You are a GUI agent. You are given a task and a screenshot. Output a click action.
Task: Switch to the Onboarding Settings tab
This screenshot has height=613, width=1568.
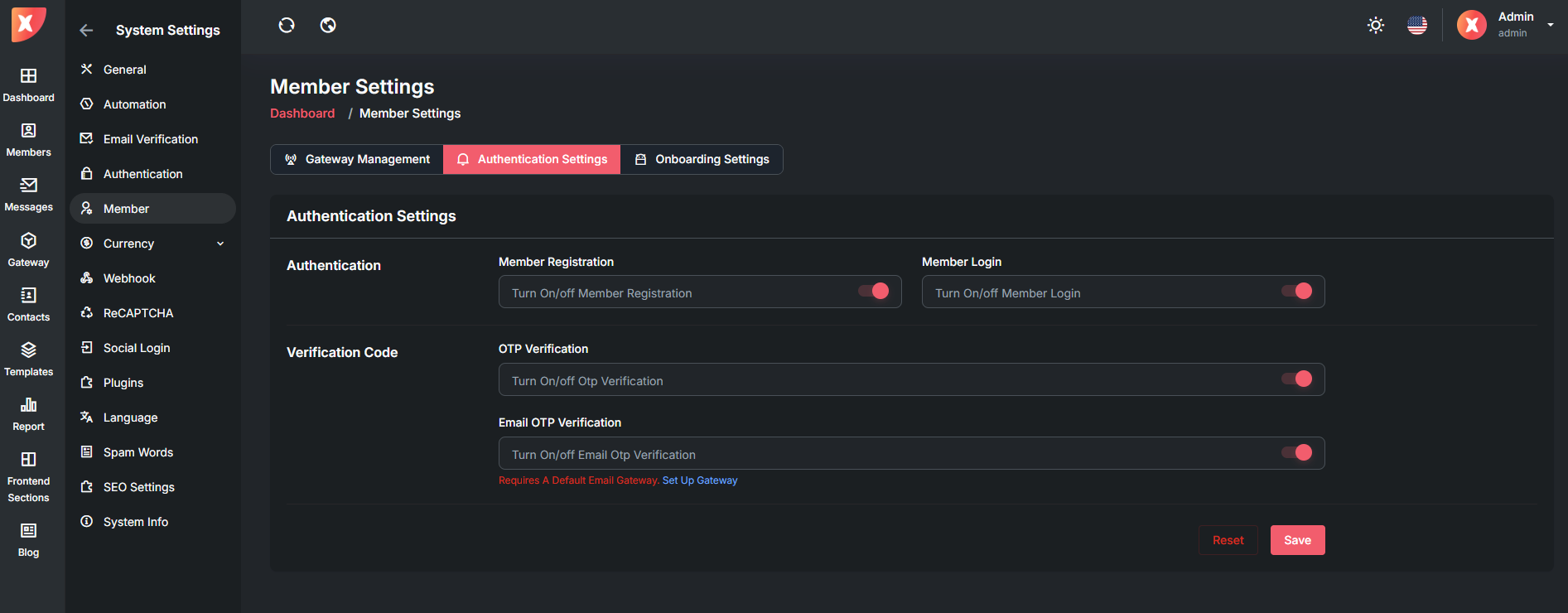(x=702, y=159)
